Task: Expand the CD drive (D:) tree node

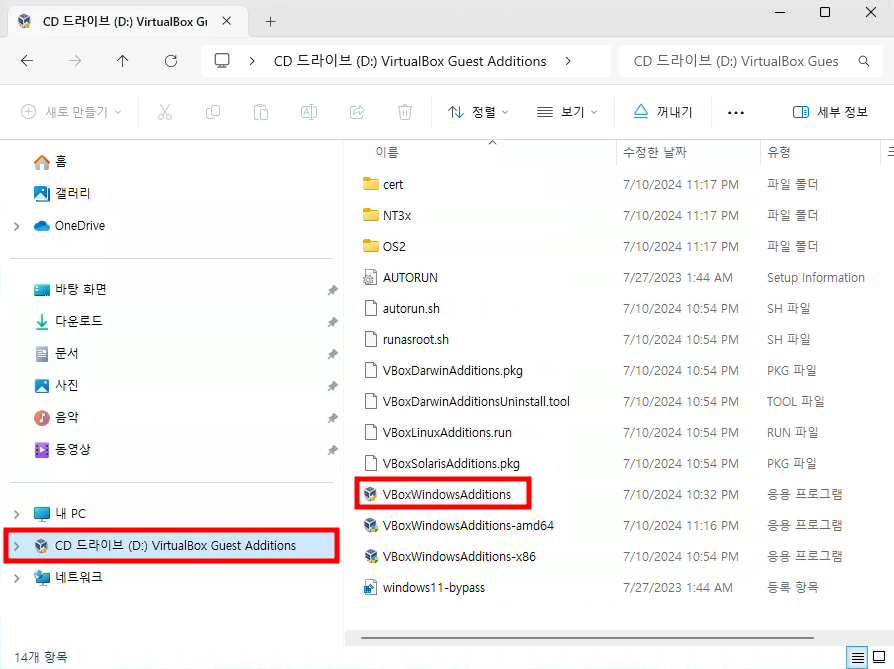Action: (17, 546)
